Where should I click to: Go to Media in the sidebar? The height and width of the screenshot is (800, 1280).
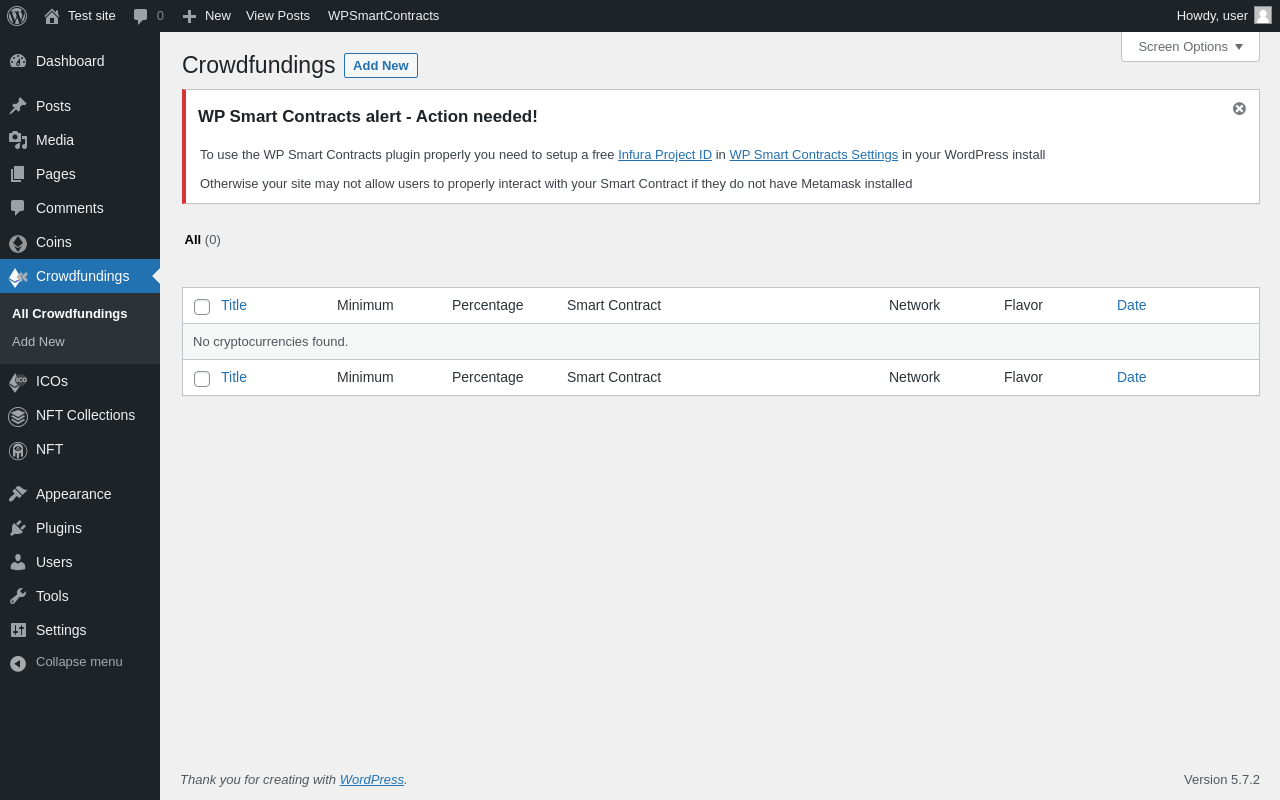pos(80,140)
